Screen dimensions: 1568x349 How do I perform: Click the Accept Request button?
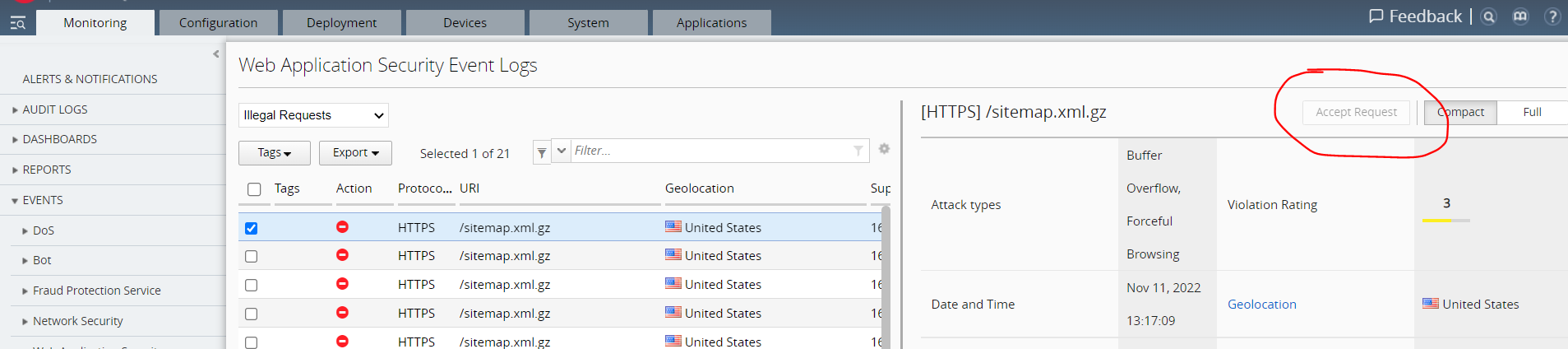[1356, 112]
